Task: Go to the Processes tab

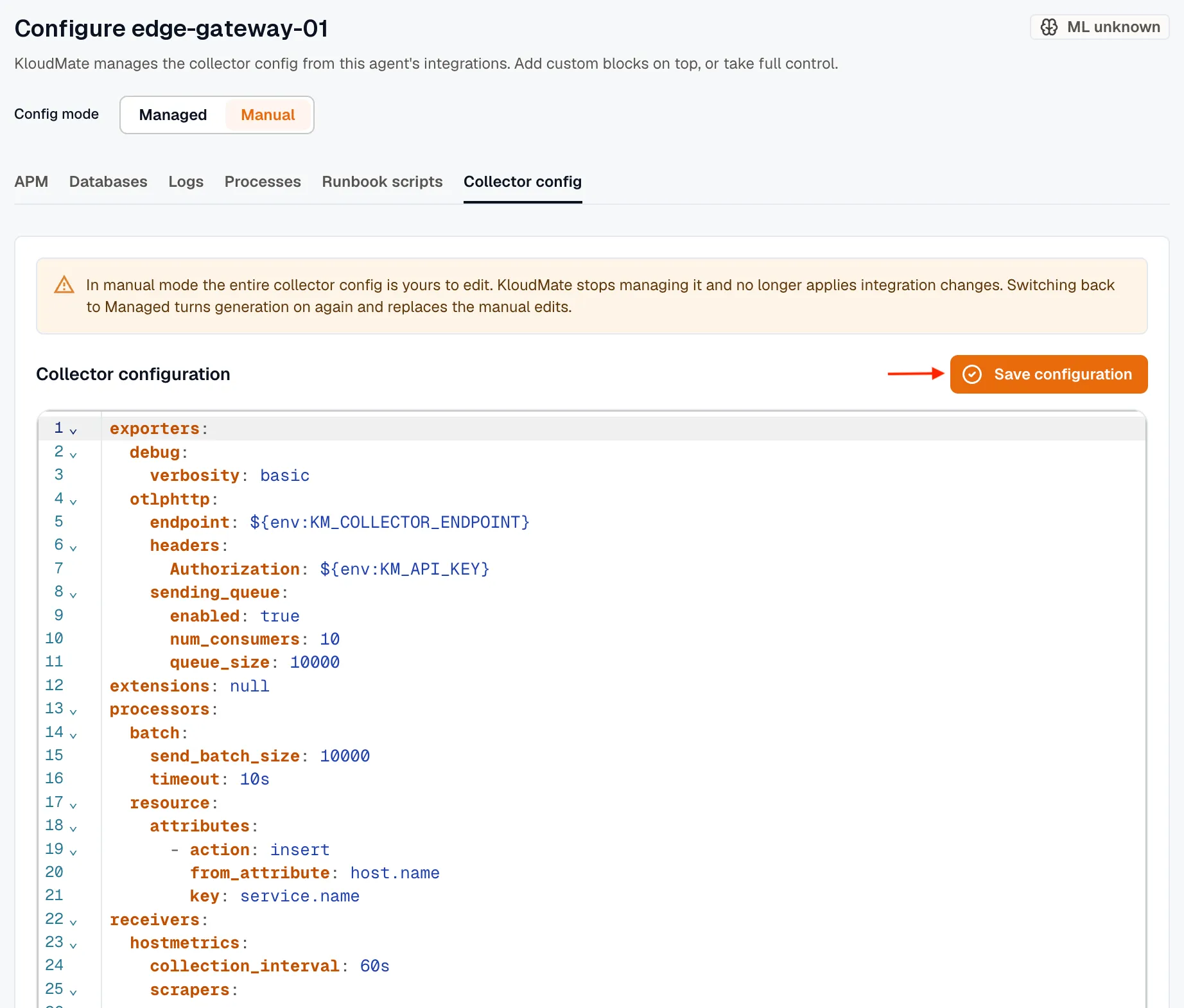Action: click(x=263, y=182)
